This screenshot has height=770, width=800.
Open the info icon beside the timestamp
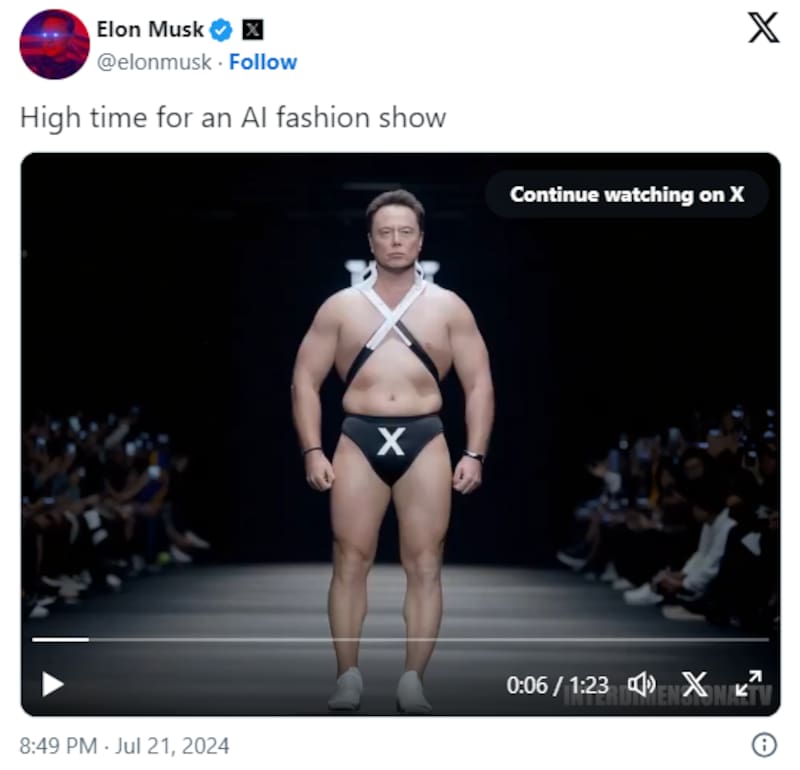(764, 744)
